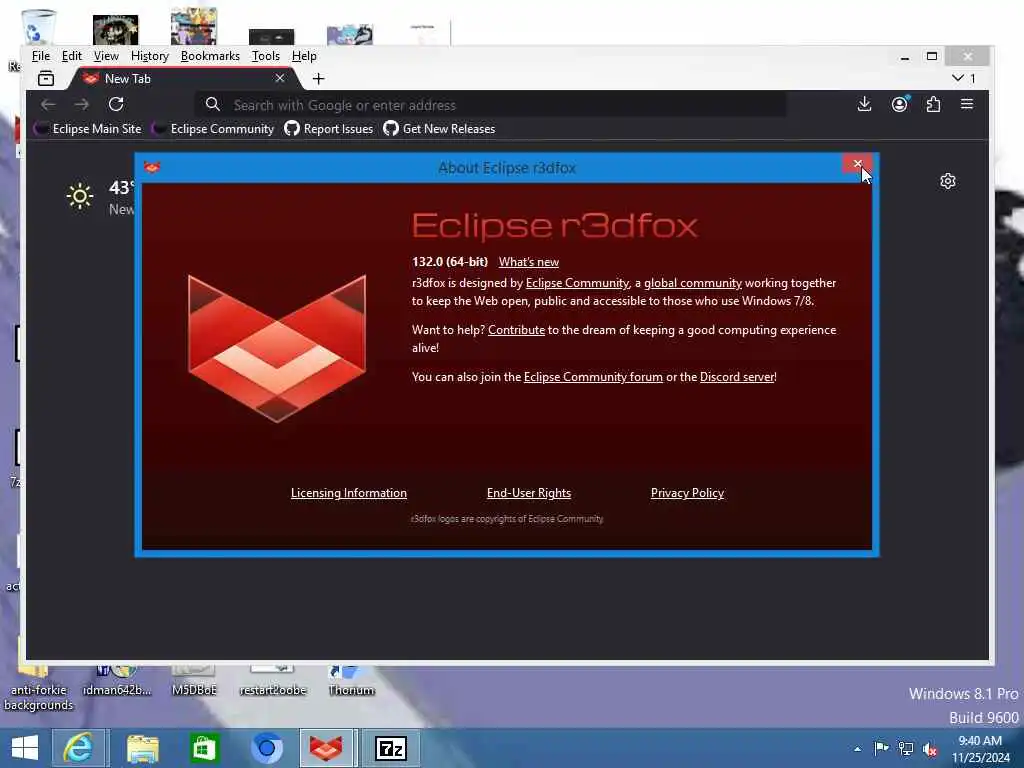This screenshot has height=768, width=1024.
Task: Launch Internet Explorer from taskbar
Action: point(78,748)
